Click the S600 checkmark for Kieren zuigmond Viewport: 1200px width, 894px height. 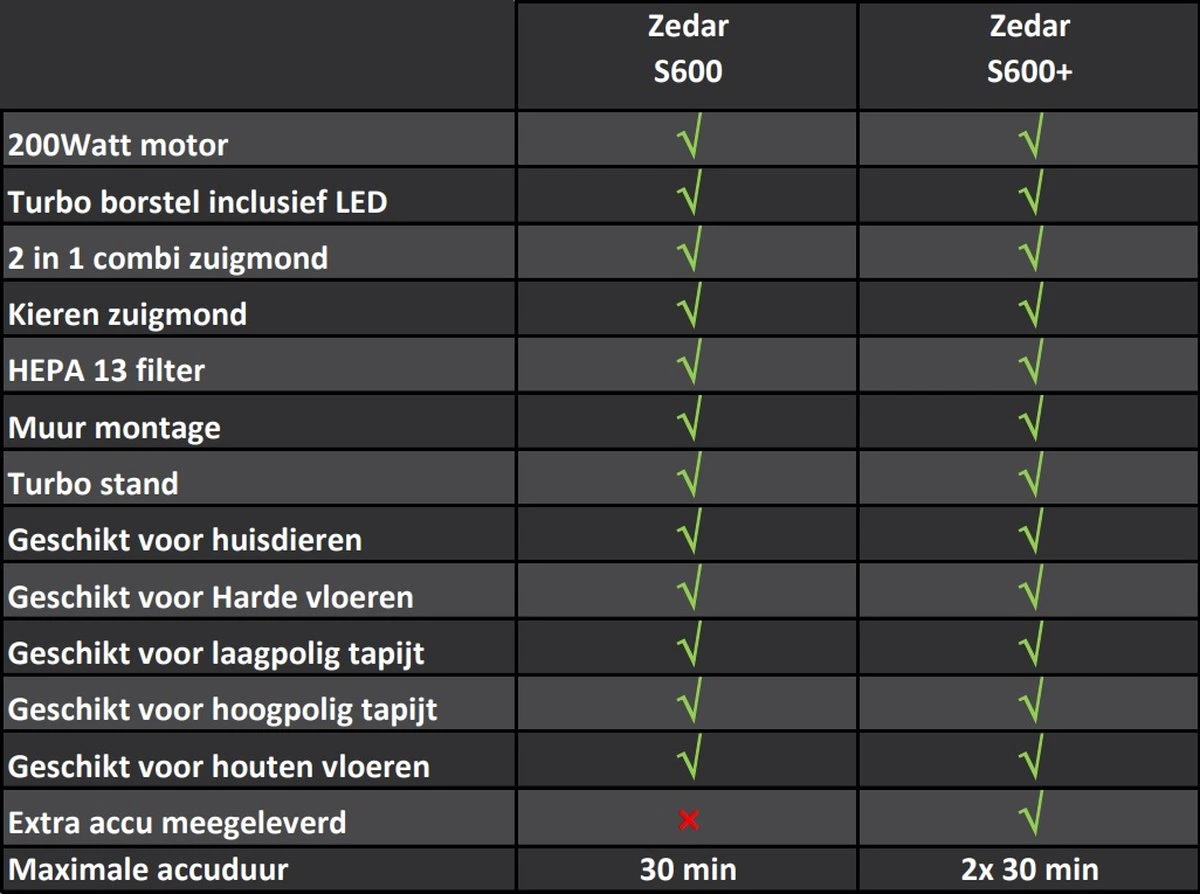(x=688, y=307)
